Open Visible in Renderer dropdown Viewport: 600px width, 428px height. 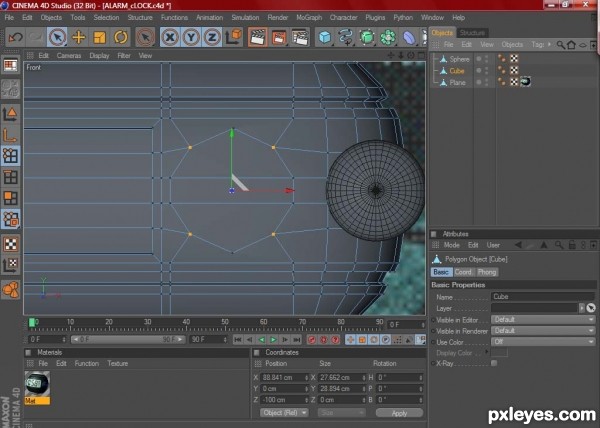543,331
